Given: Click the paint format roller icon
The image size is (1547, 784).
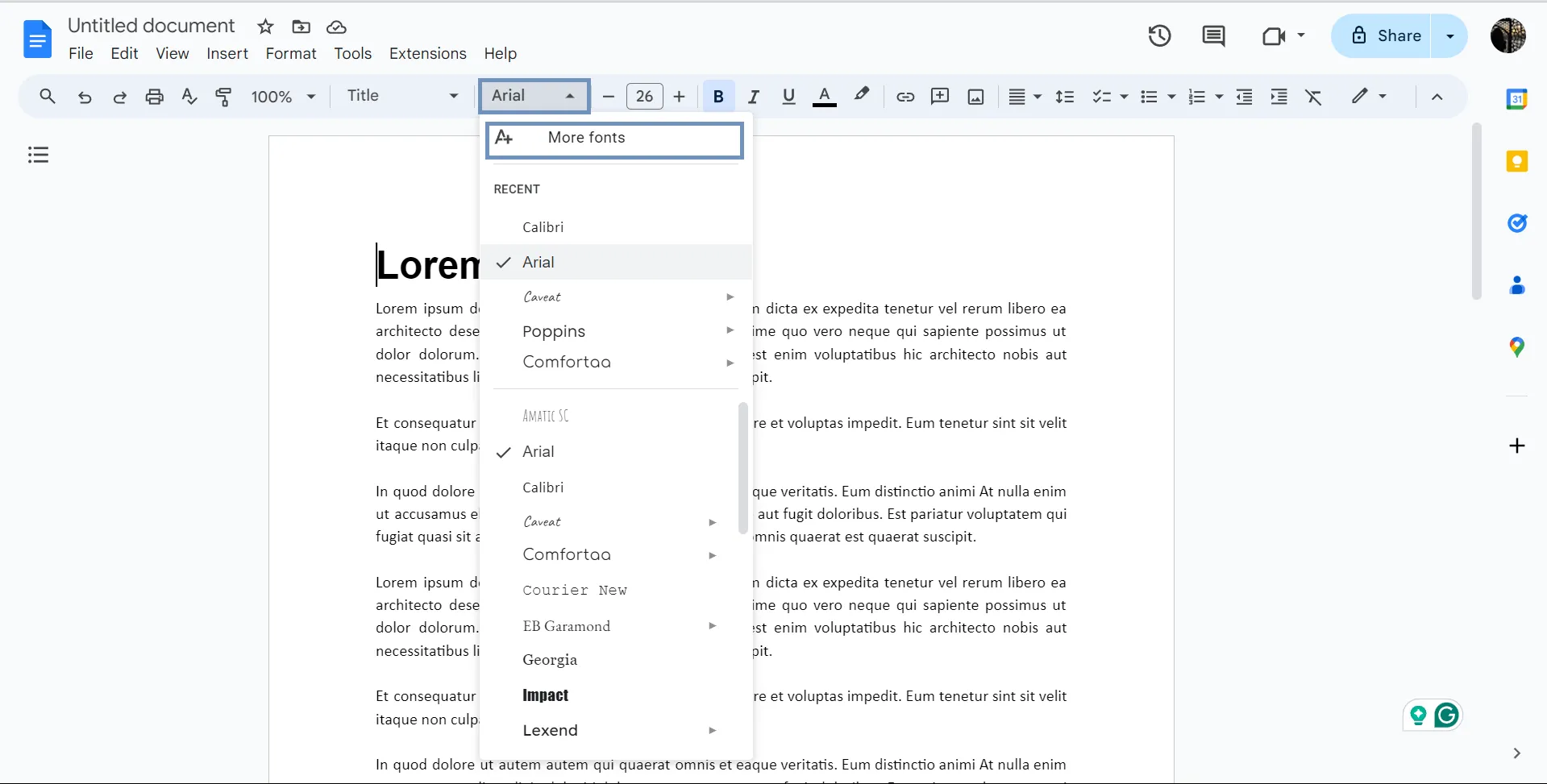Looking at the screenshot, I should [223, 97].
